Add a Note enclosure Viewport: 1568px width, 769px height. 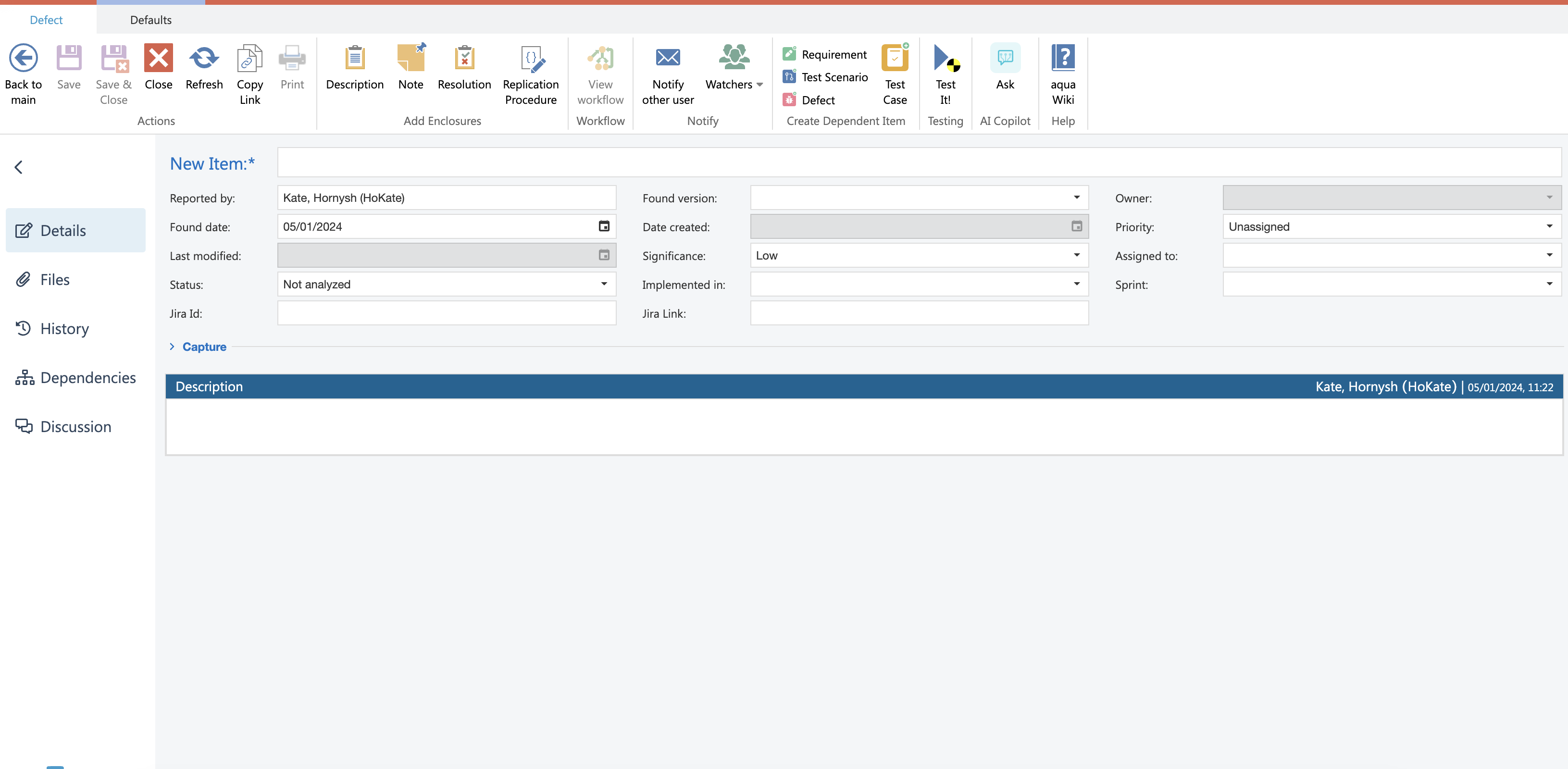point(411,59)
